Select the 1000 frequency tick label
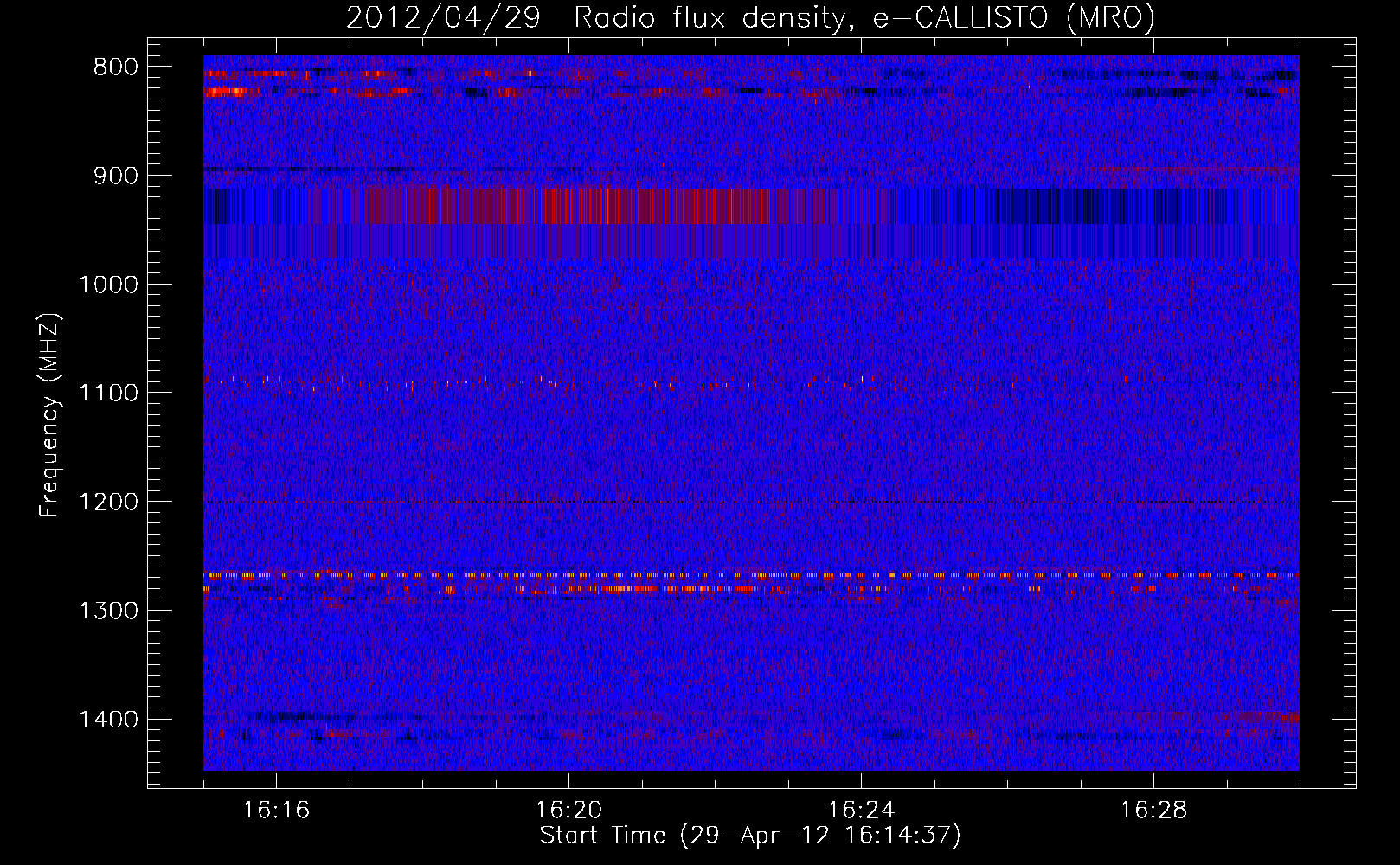 (x=109, y=285)
